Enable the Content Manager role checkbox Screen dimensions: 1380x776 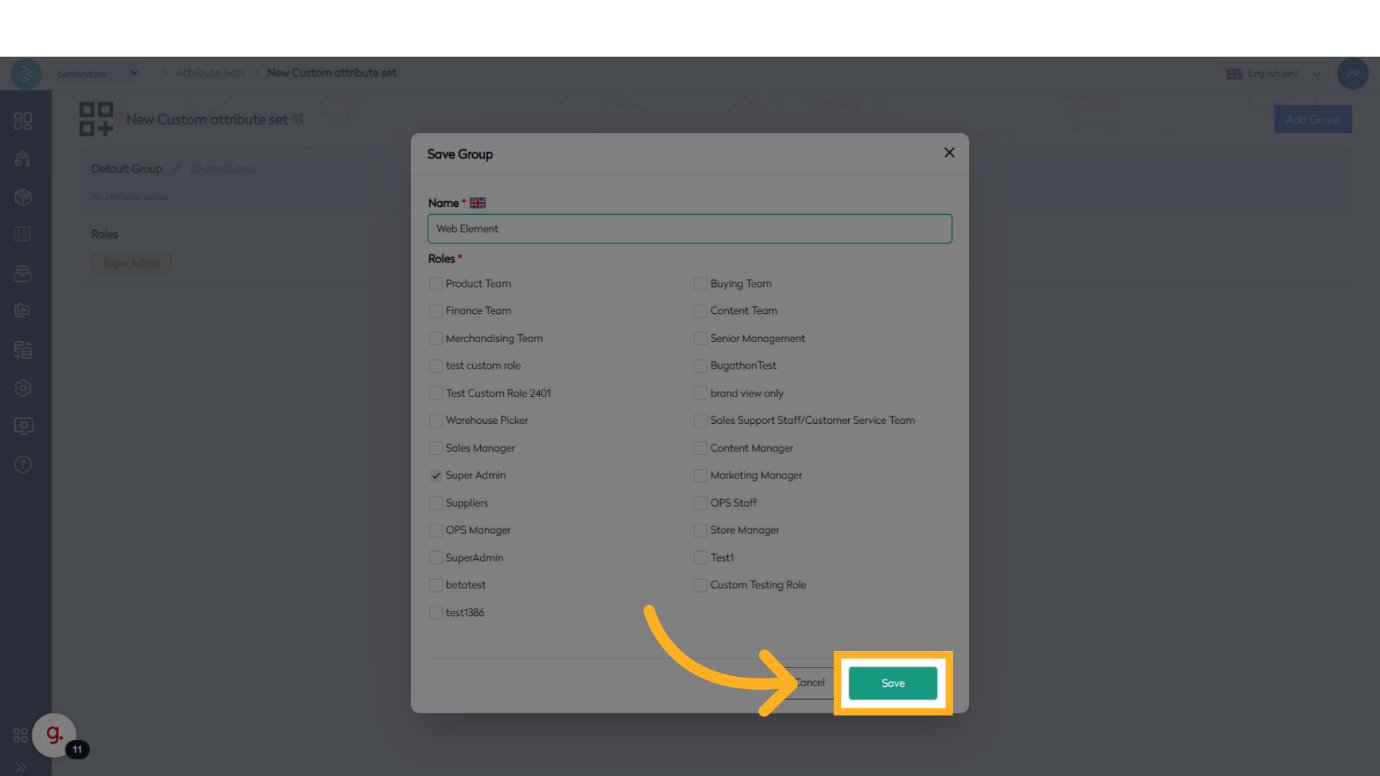pos(701,448)
